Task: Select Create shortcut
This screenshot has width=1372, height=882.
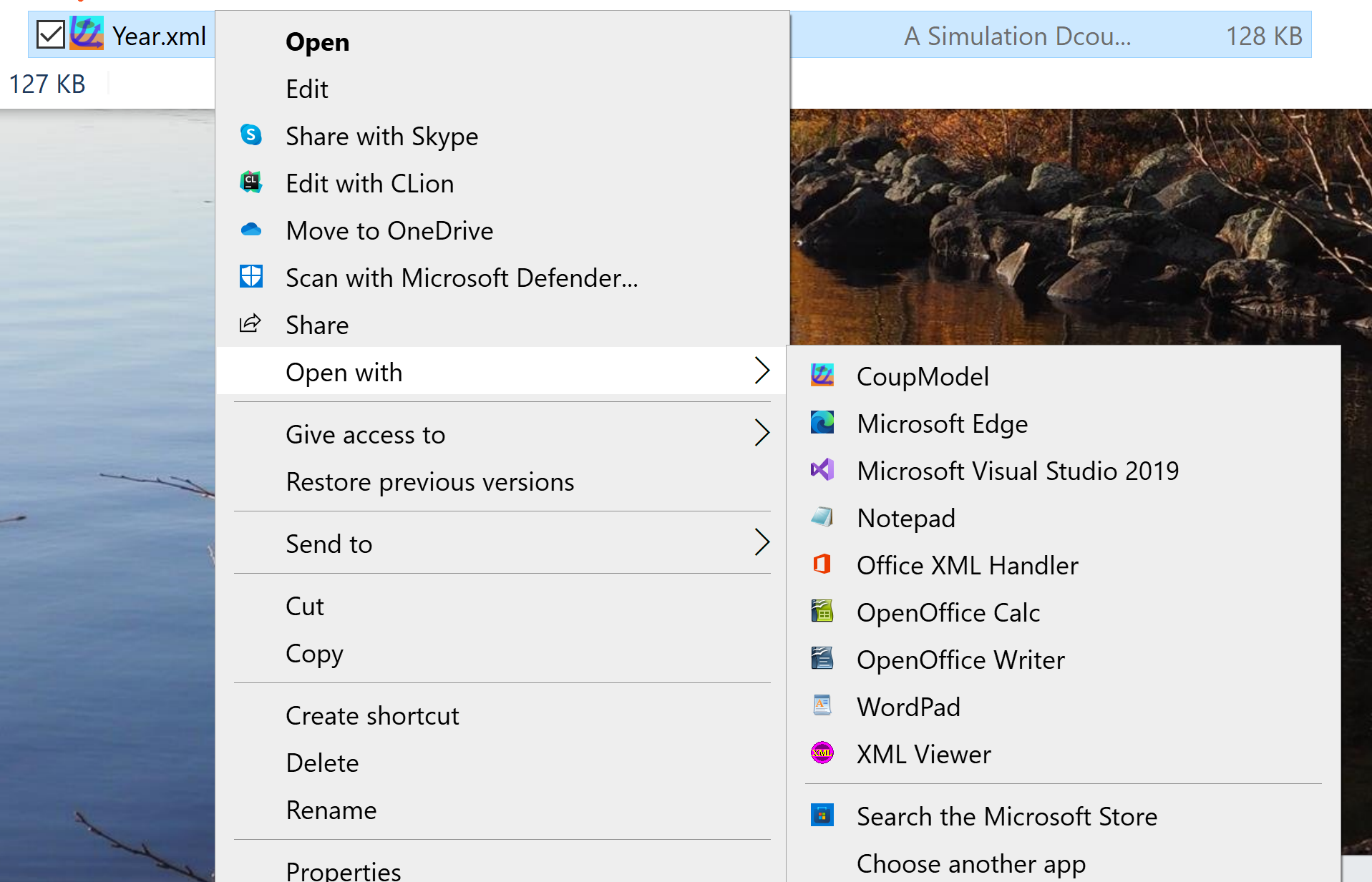Action: [x=502, y=715]
